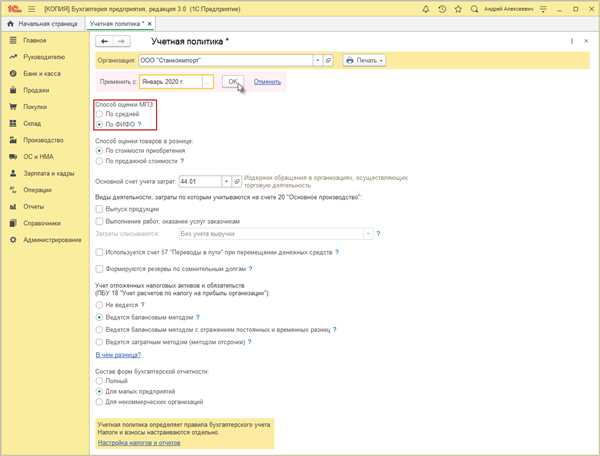600x456 pixels.
Task: Select По ФИФО valuation method
Action: click(x=99, y=124)
